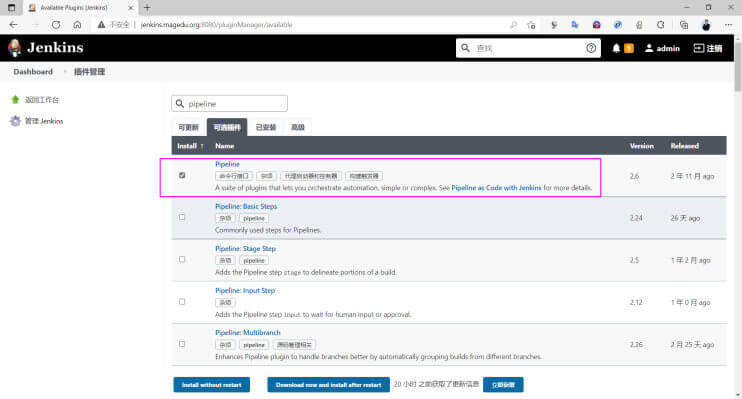Click the browser Translate extension icon
Screen dimensions: 742x399
pyautogui.click(x=574, y=25)
